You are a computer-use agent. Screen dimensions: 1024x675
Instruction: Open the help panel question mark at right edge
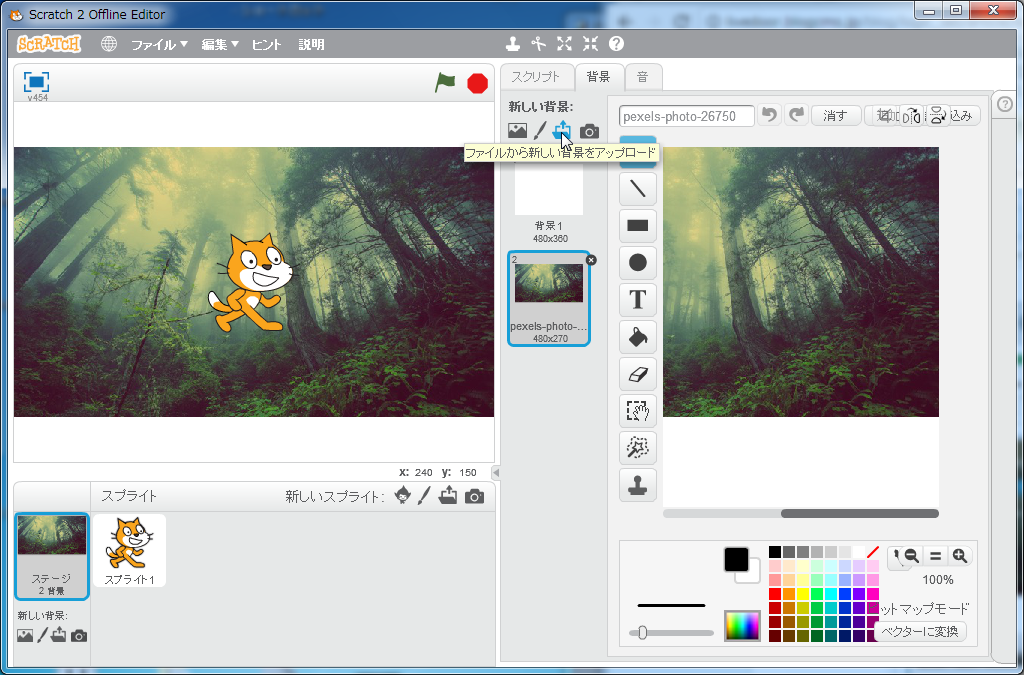pos(1005,104)
